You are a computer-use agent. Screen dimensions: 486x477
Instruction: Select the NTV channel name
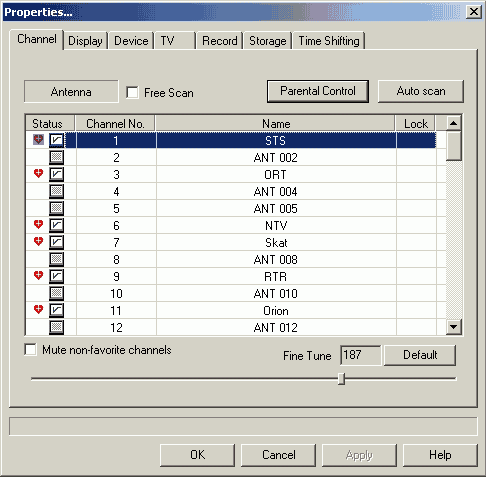click(x=276, y=225)
